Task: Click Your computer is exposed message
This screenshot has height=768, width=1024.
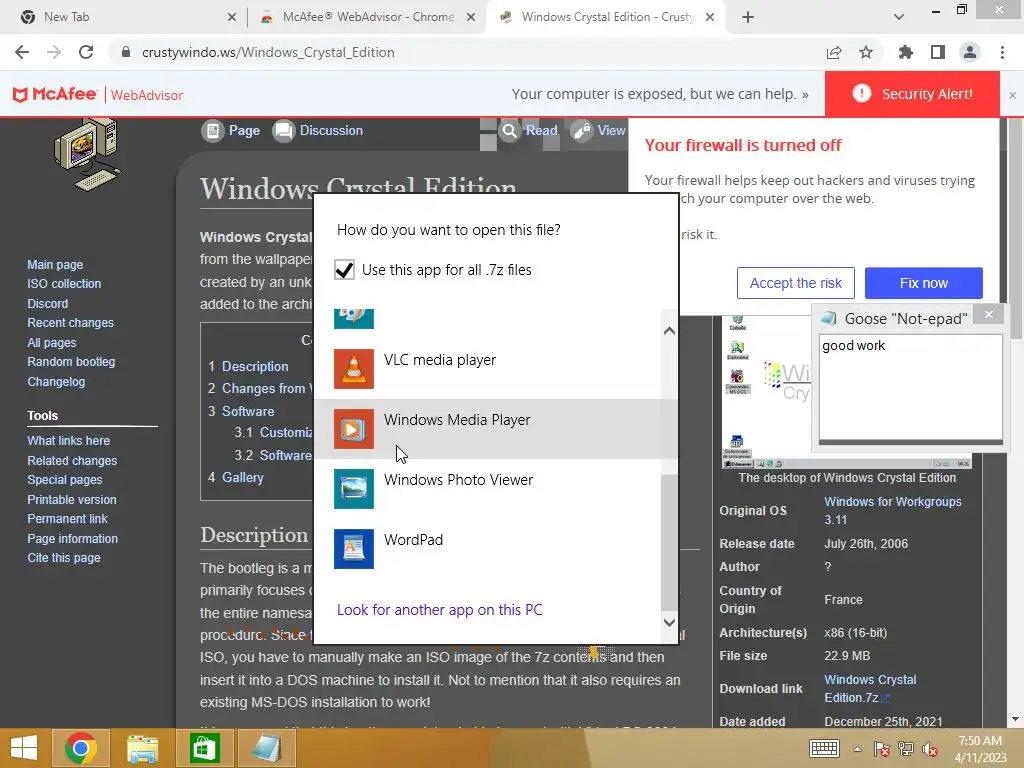Action: pyautogui.click(x=660, y=94)
